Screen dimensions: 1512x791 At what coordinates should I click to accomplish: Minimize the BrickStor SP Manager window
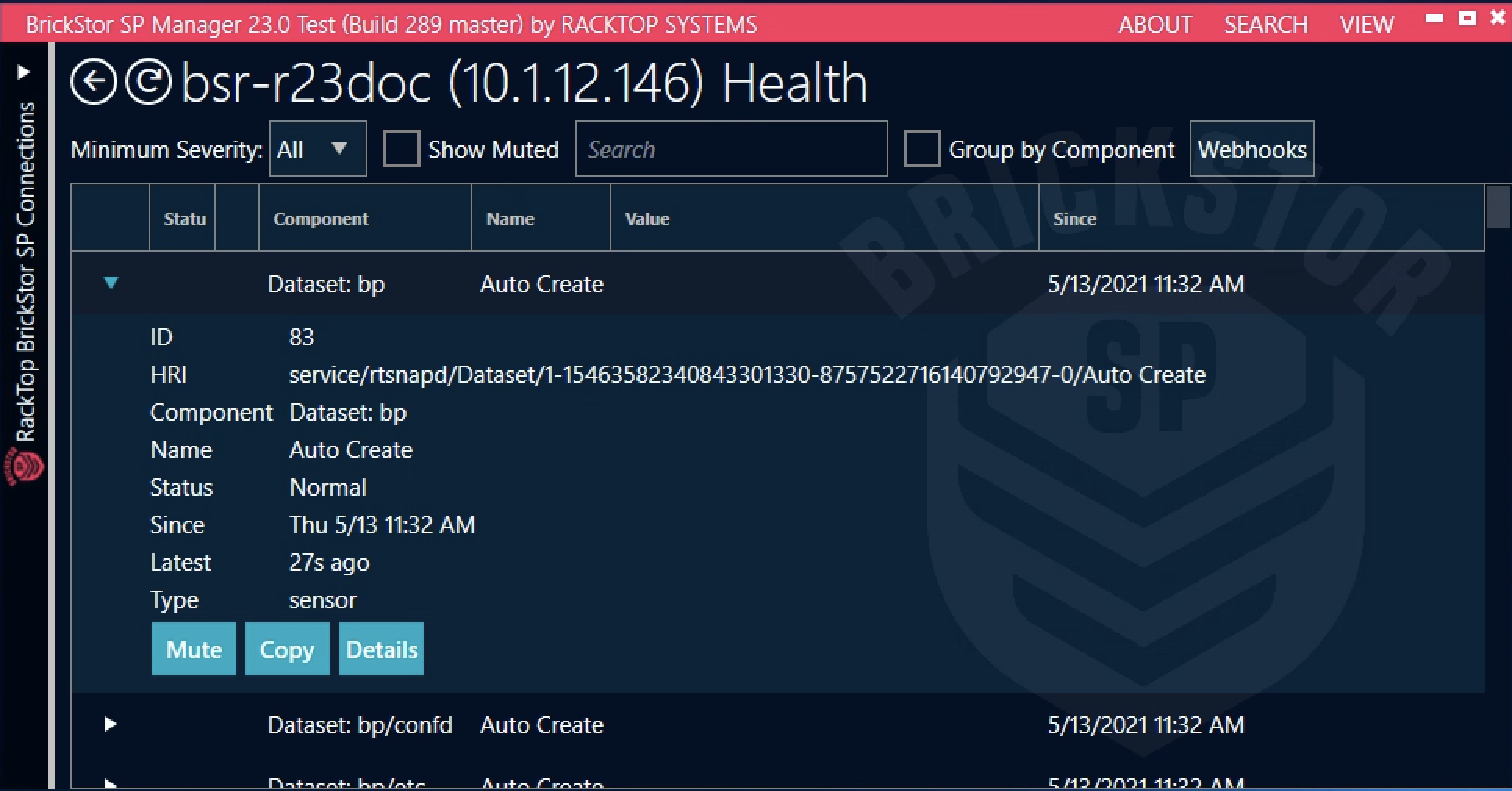pos(1435,19)
